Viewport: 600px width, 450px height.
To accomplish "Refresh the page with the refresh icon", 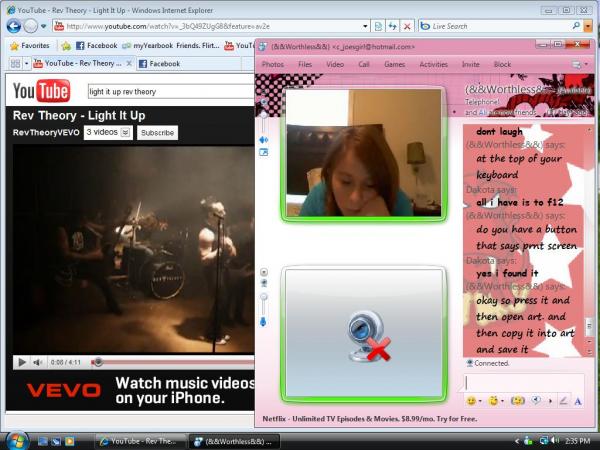I will coord(392,26).
